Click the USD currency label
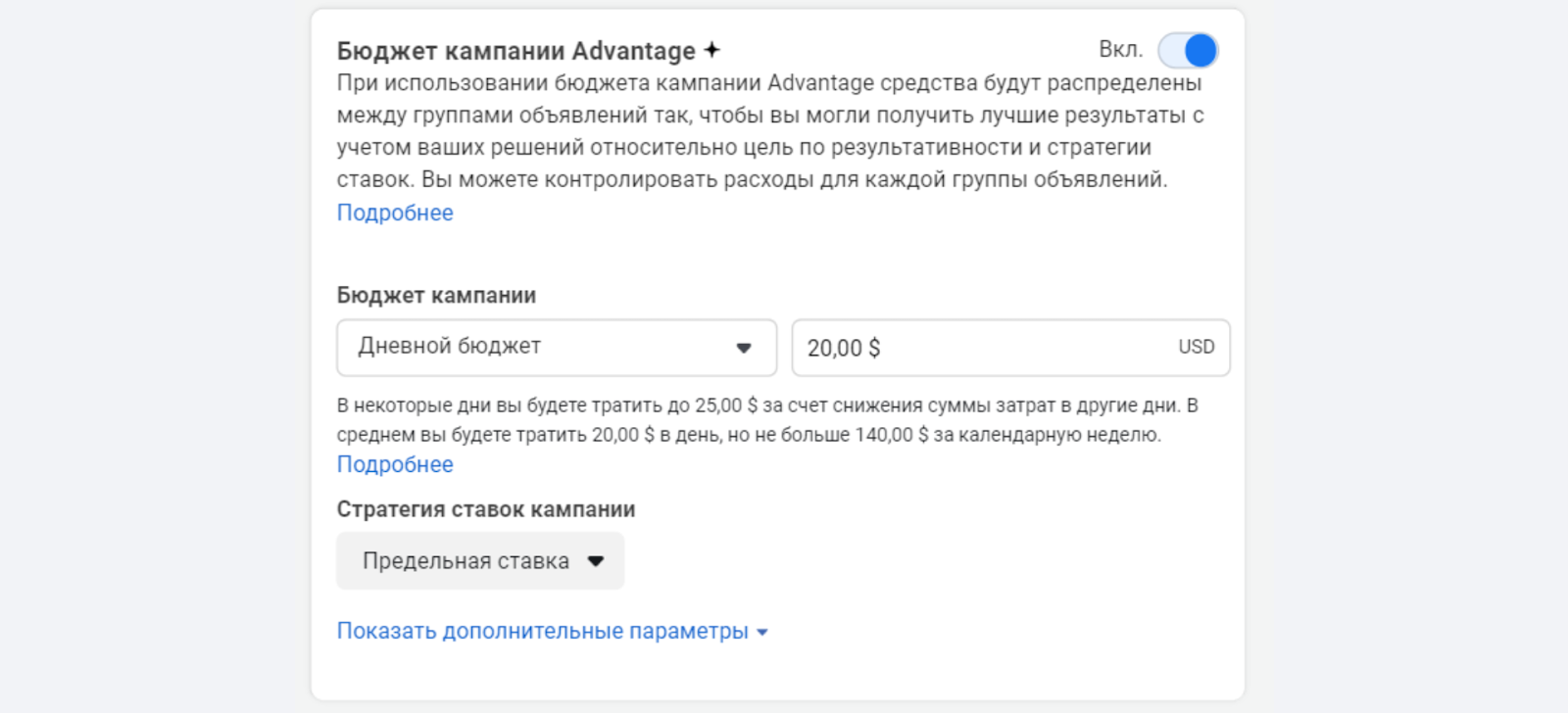This screenshot has width=1568, height=713. pyautogui.click(x=1196, y=348)
